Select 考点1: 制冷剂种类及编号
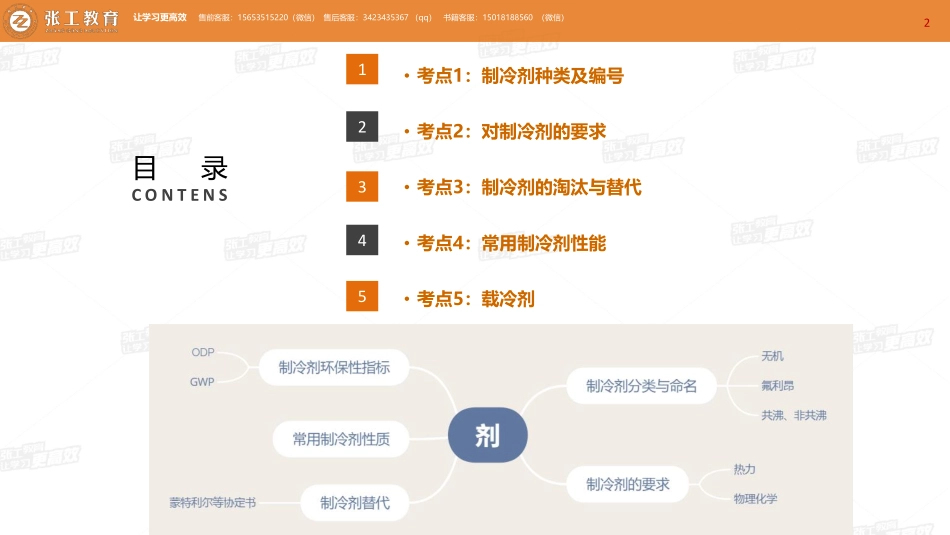950x535 pixels. click(520, 76)
